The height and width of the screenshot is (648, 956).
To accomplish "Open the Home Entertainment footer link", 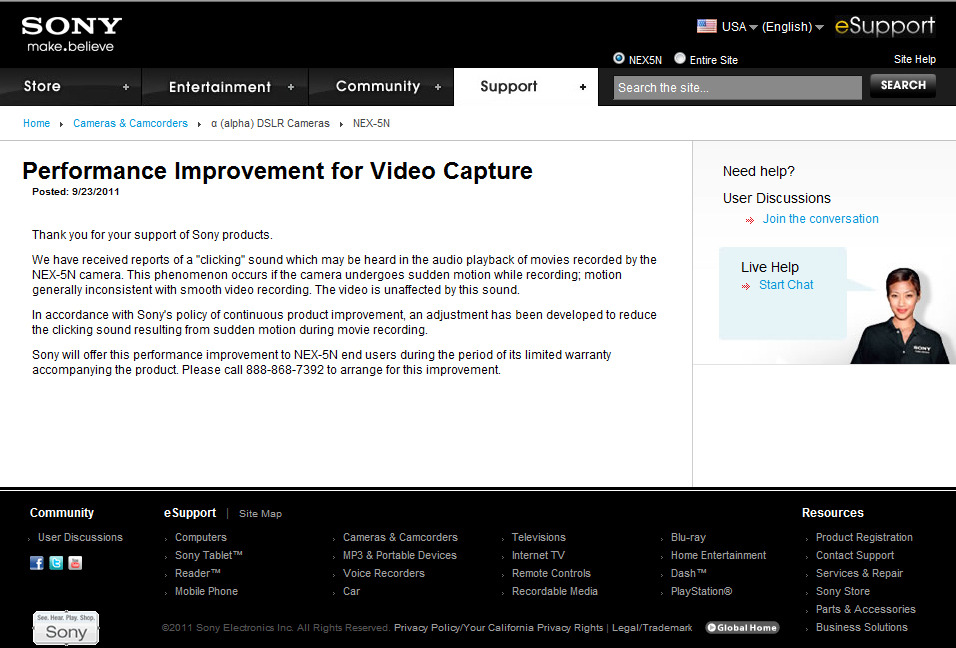I will click(718, 555).
